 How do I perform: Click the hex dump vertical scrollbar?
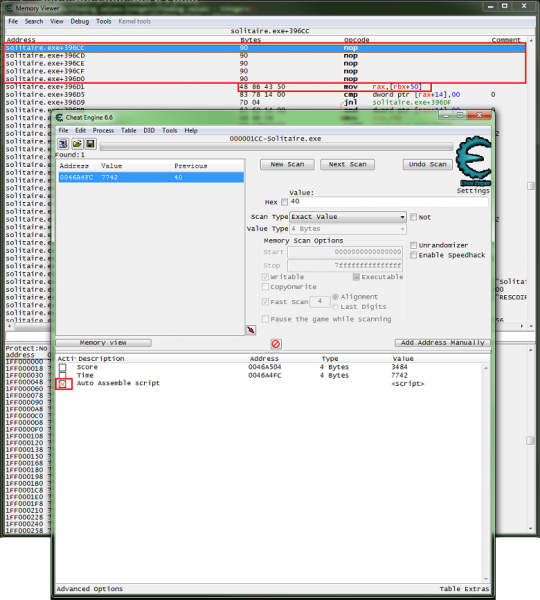531,439
